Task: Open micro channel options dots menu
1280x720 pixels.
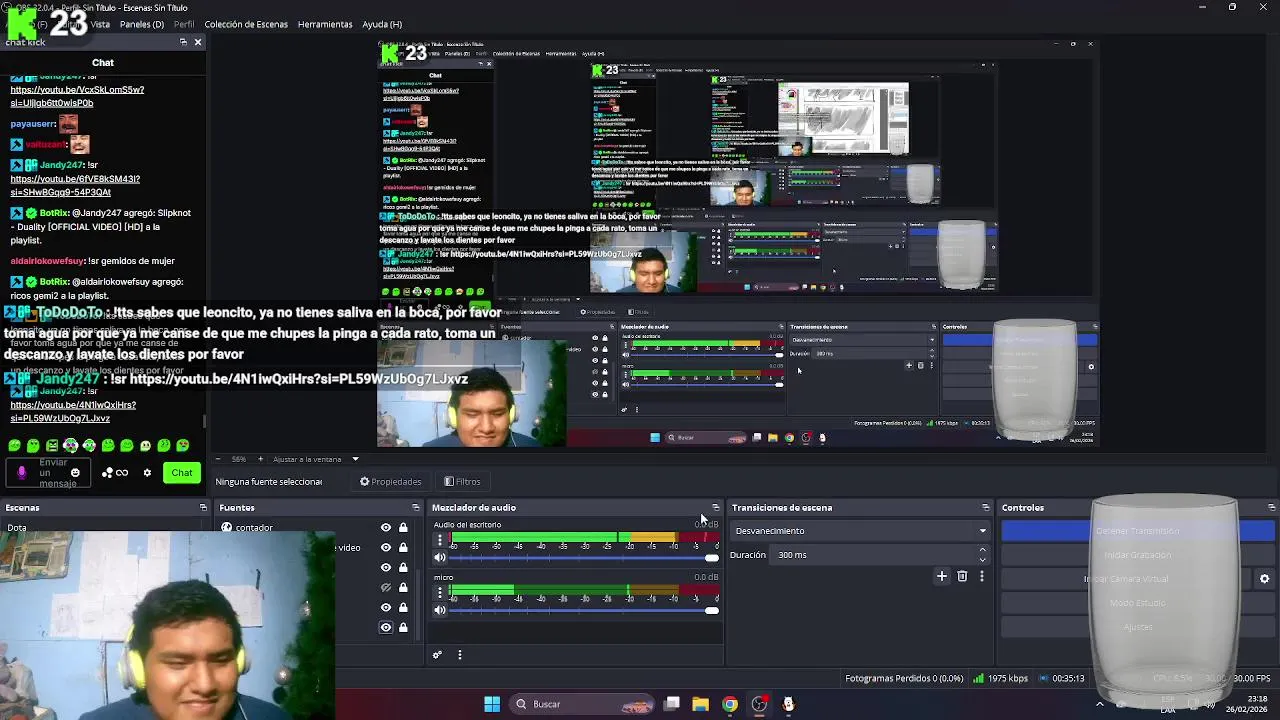Action: point(439,592)
